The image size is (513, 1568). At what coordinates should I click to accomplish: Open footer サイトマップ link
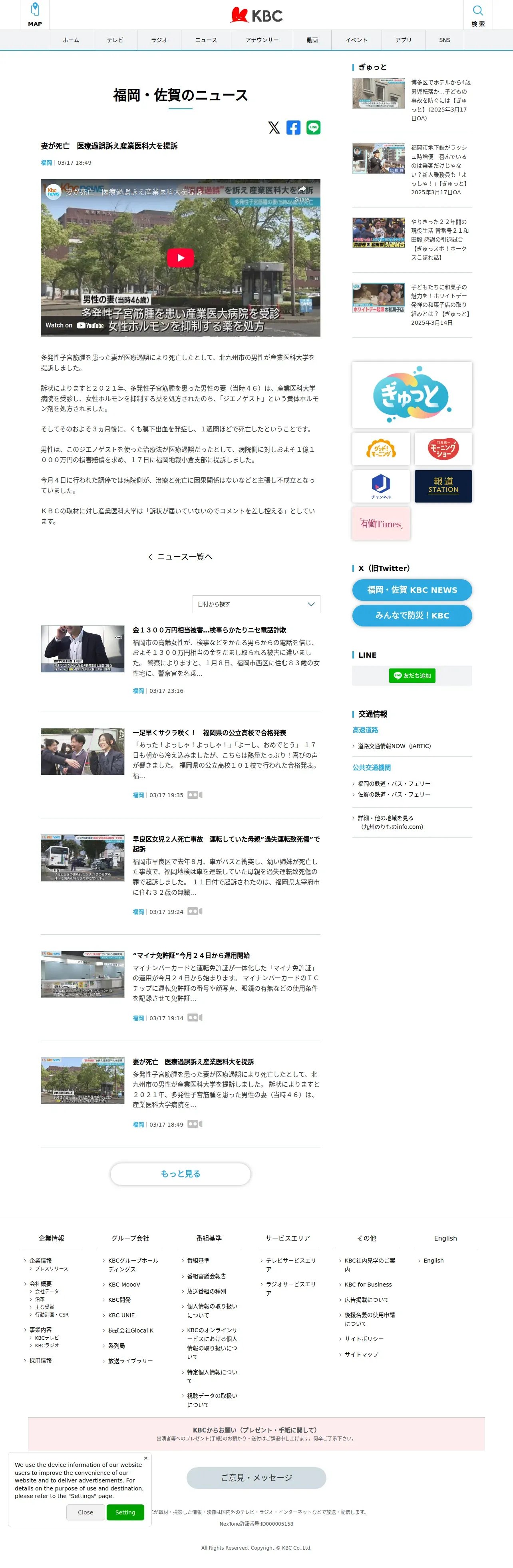point(362,1355)
